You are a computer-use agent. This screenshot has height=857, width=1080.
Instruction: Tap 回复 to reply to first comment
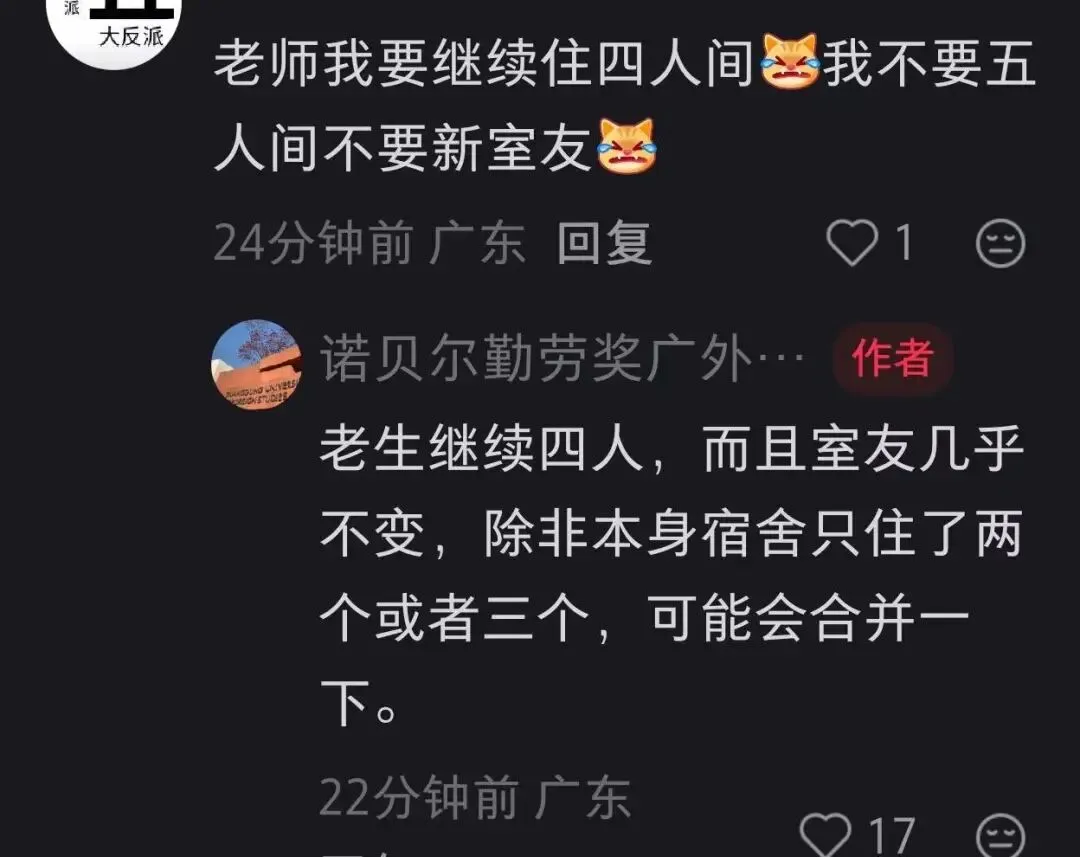click(603, 242)
